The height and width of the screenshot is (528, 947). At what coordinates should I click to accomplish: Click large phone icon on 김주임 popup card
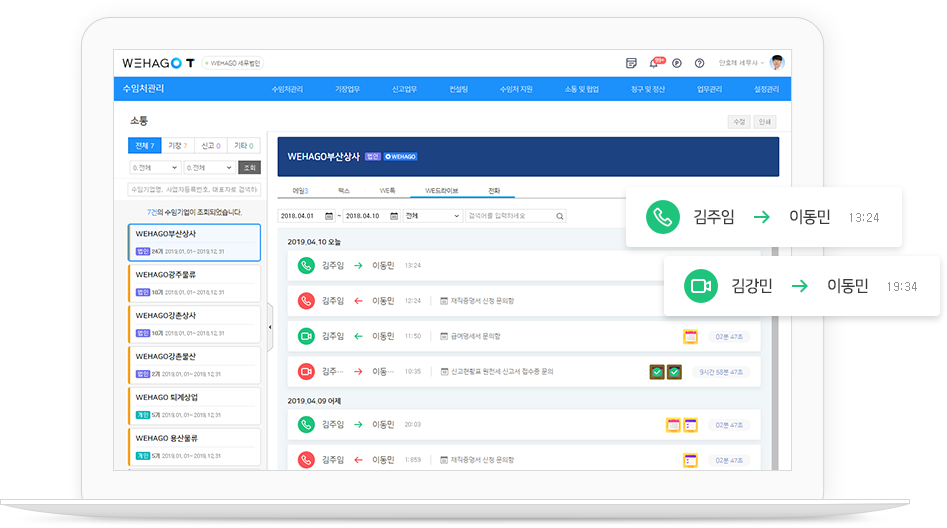[663, 217]
